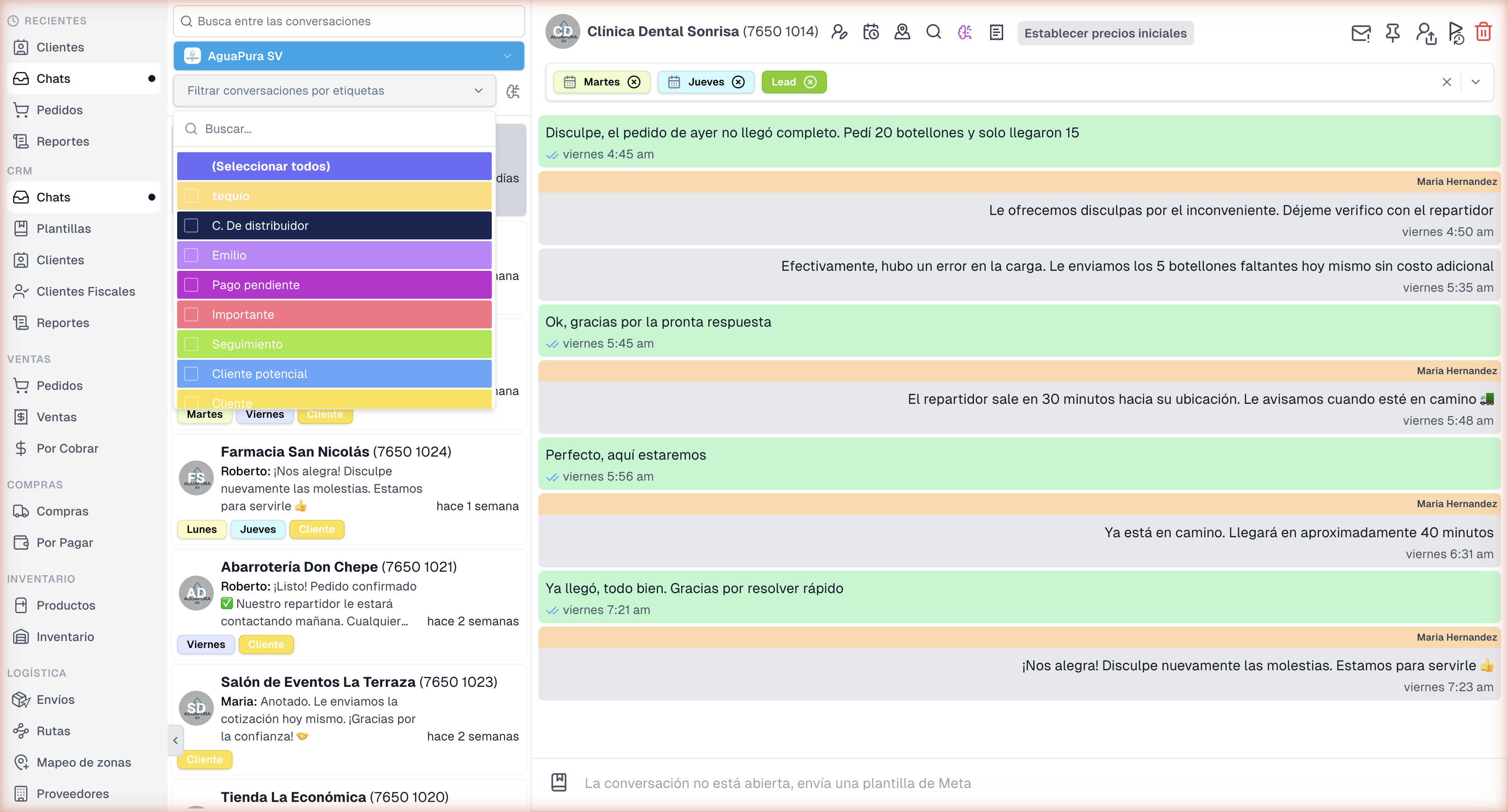
Task: Click the Establecer precios iniciales button
Action: [1105, 33]
